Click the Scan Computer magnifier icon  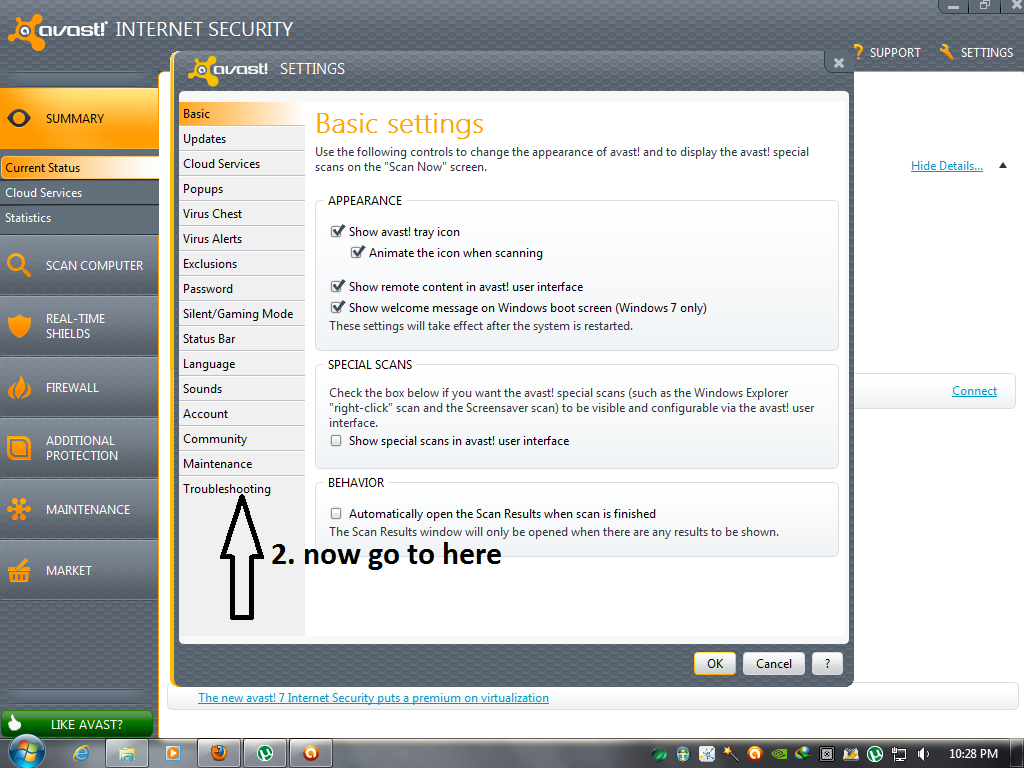[x=19, y=265]
